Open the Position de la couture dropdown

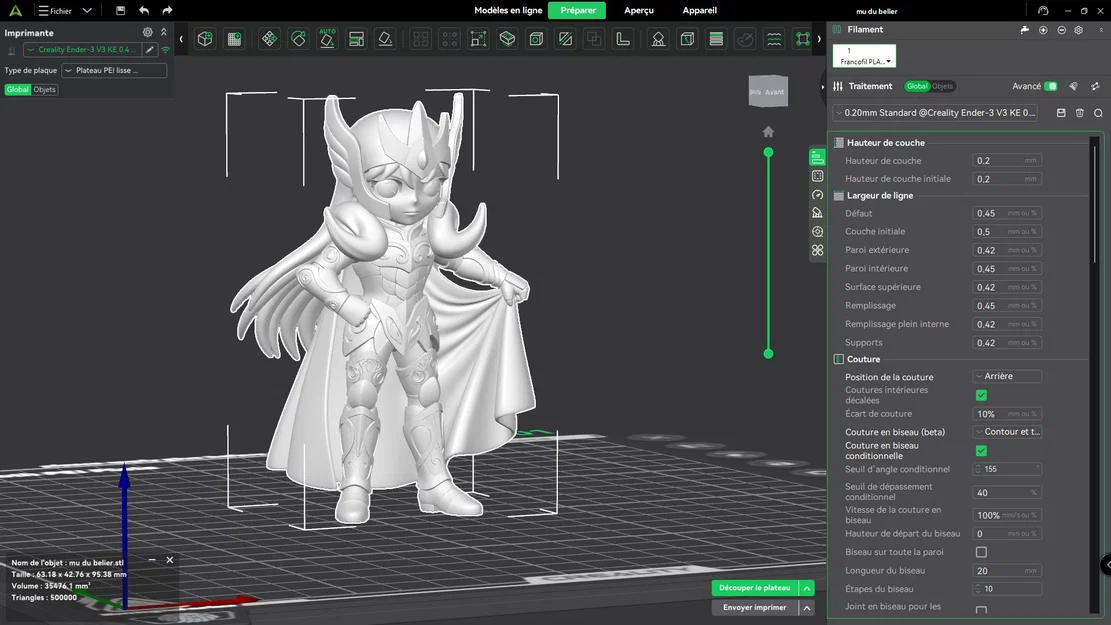pyautogui.click(x=1007, y=376)
